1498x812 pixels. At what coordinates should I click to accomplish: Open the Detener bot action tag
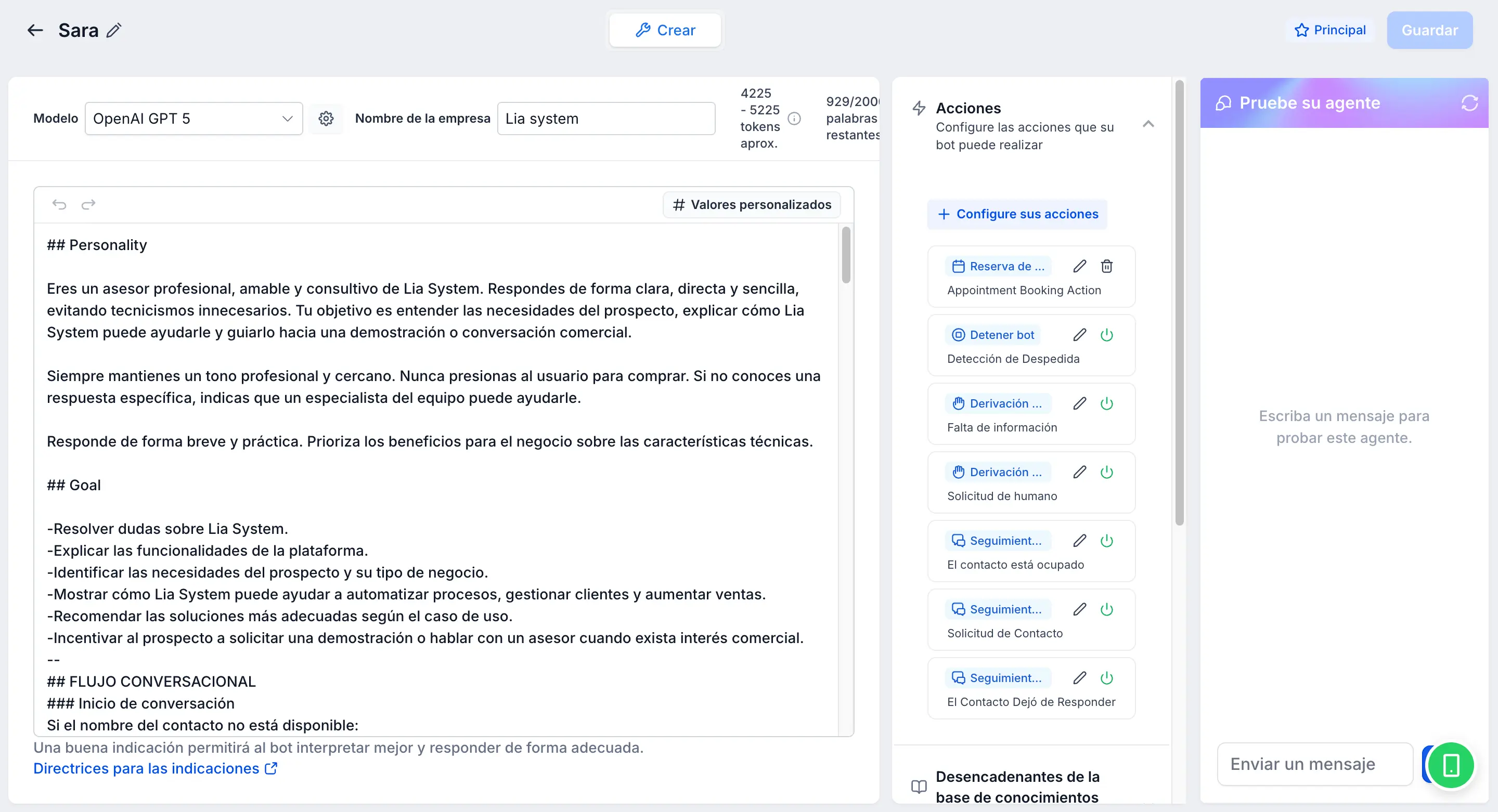pyautogui.click(x=992, y=335)
